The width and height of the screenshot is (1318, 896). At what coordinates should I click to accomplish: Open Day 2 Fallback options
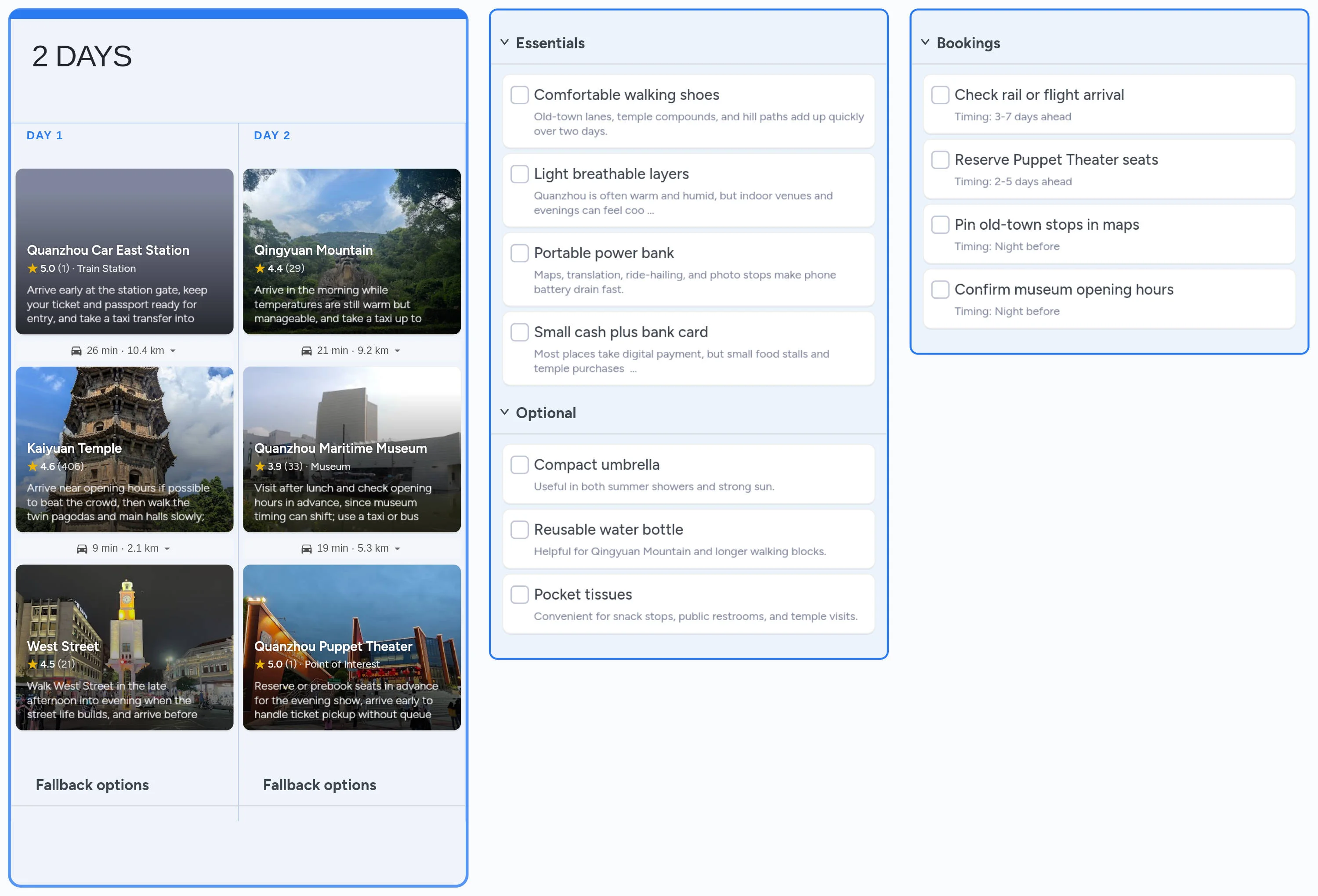(319, 785)
